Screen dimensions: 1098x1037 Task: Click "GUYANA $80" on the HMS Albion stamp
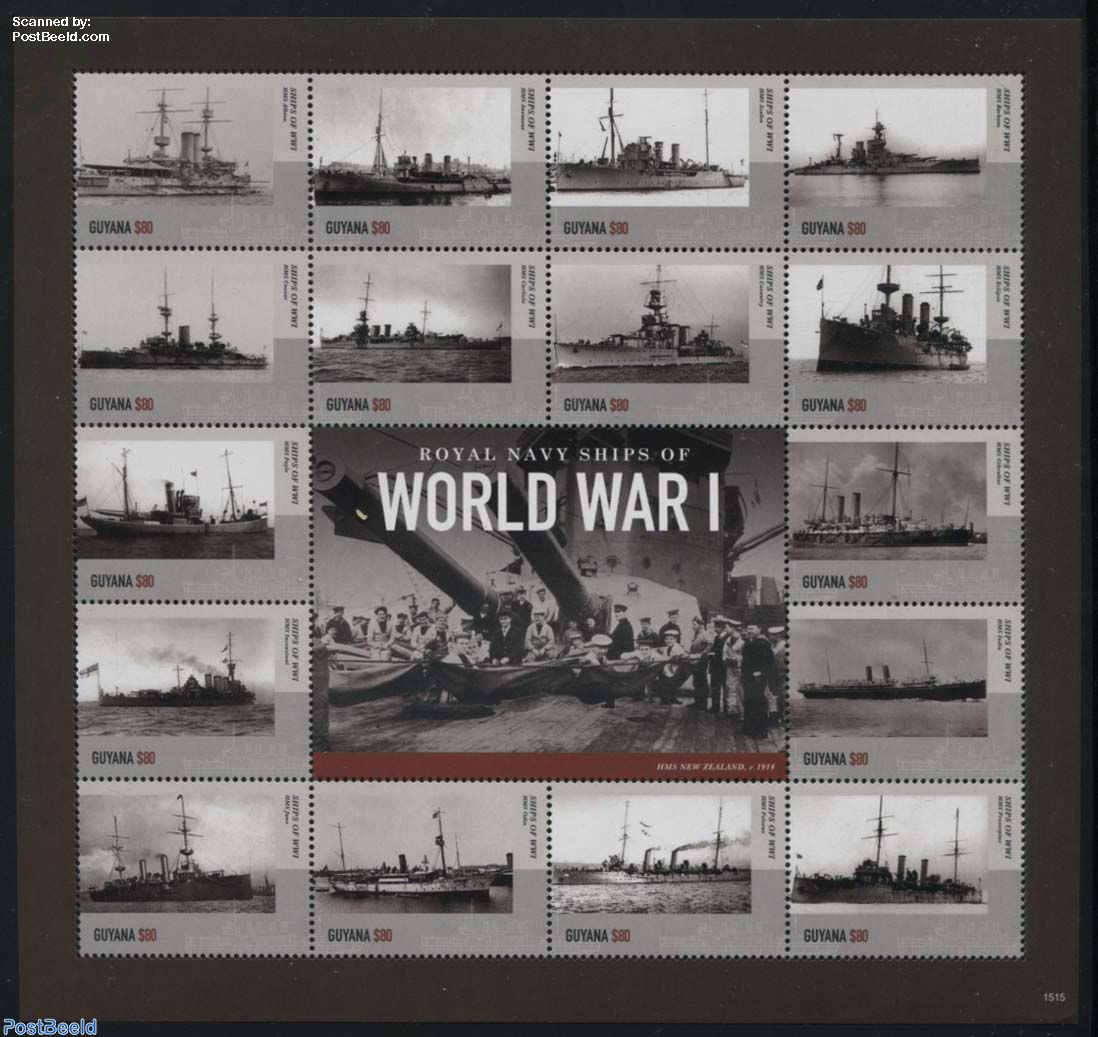tap(120, 228)
